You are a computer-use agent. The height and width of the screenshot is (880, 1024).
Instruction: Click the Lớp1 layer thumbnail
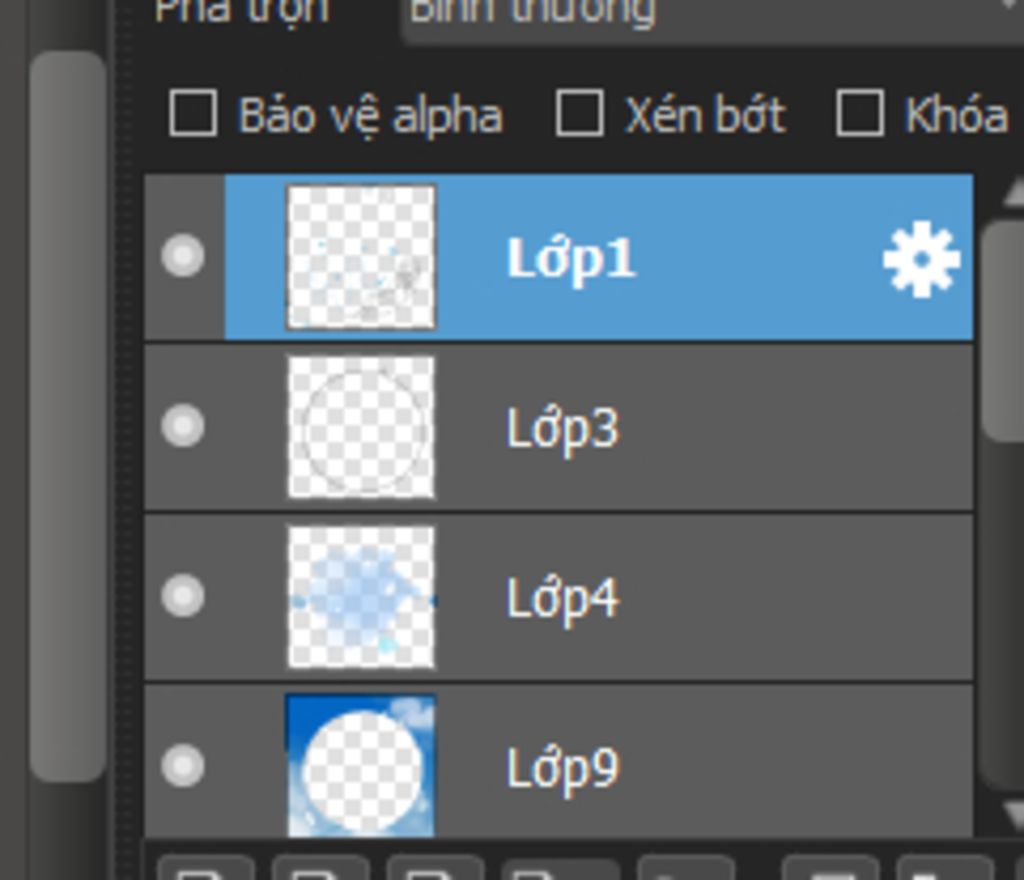point(361,257)
